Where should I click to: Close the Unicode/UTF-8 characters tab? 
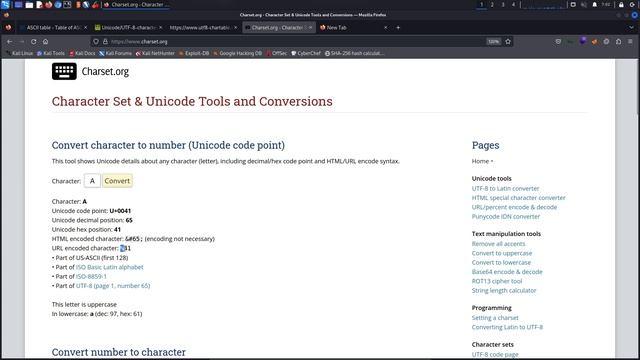160,28
